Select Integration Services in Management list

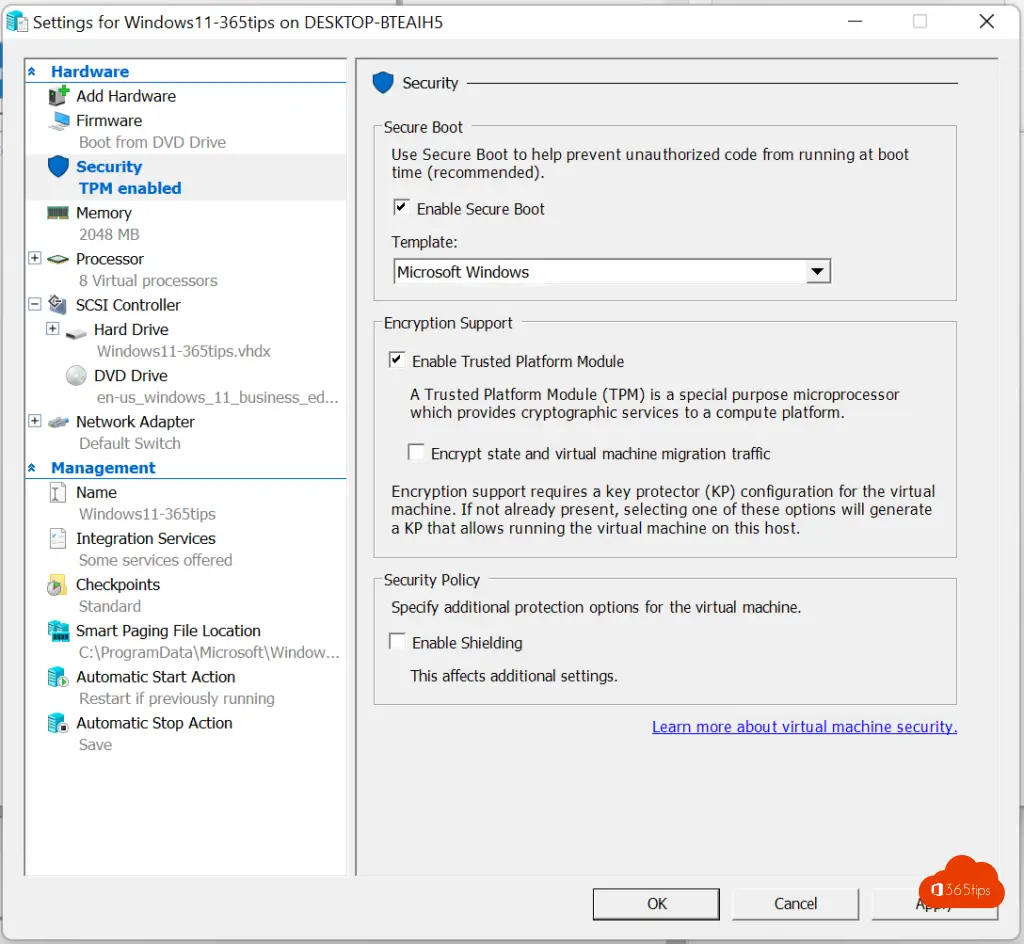145,538
